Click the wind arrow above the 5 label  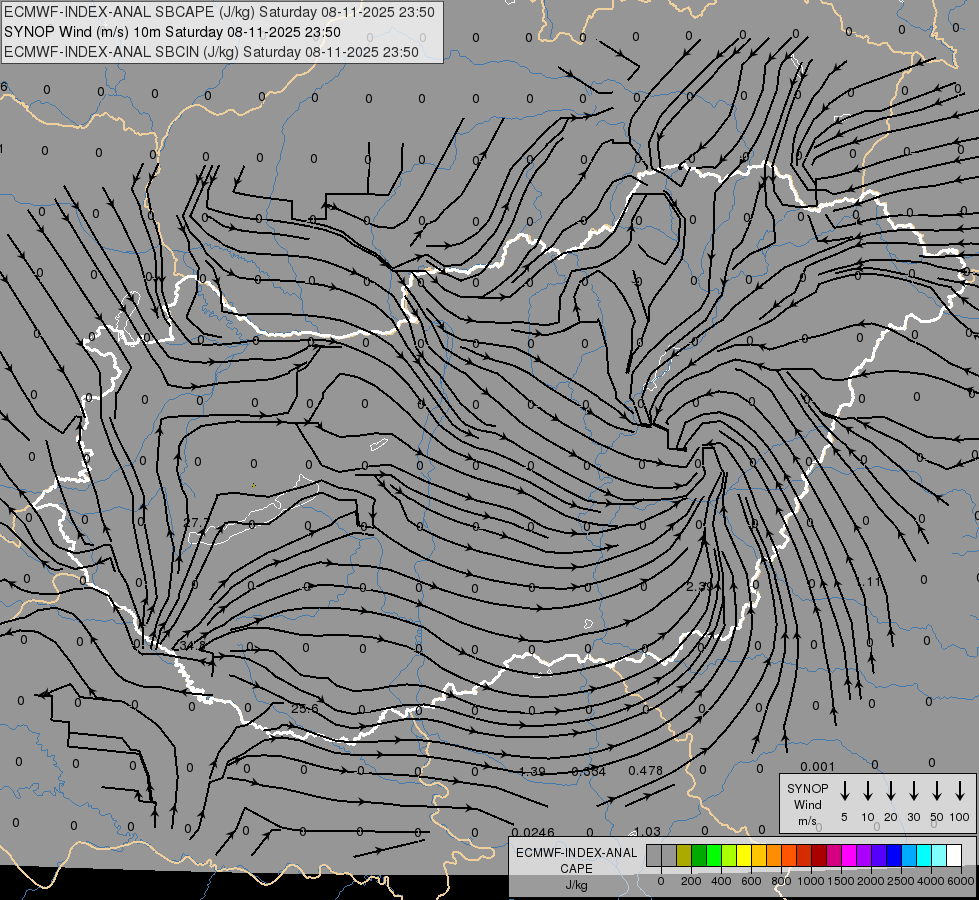point(844,791)
